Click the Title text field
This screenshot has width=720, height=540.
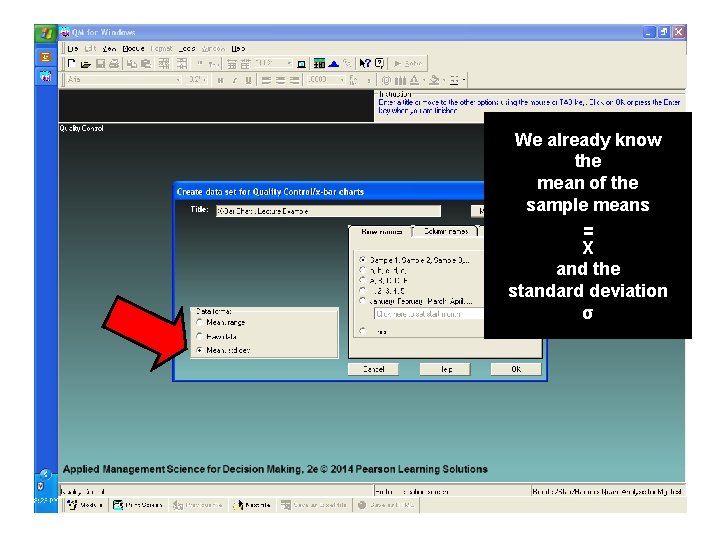click(x=328, y=211)
